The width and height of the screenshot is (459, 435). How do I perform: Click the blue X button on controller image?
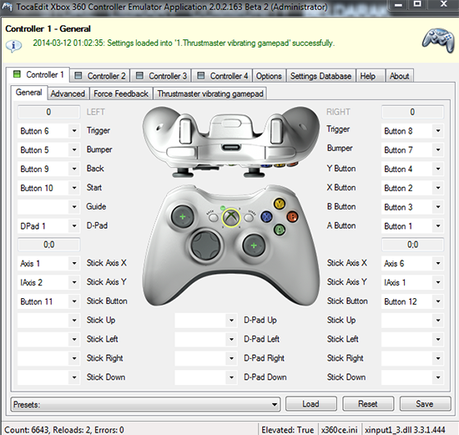pos(266,217)
